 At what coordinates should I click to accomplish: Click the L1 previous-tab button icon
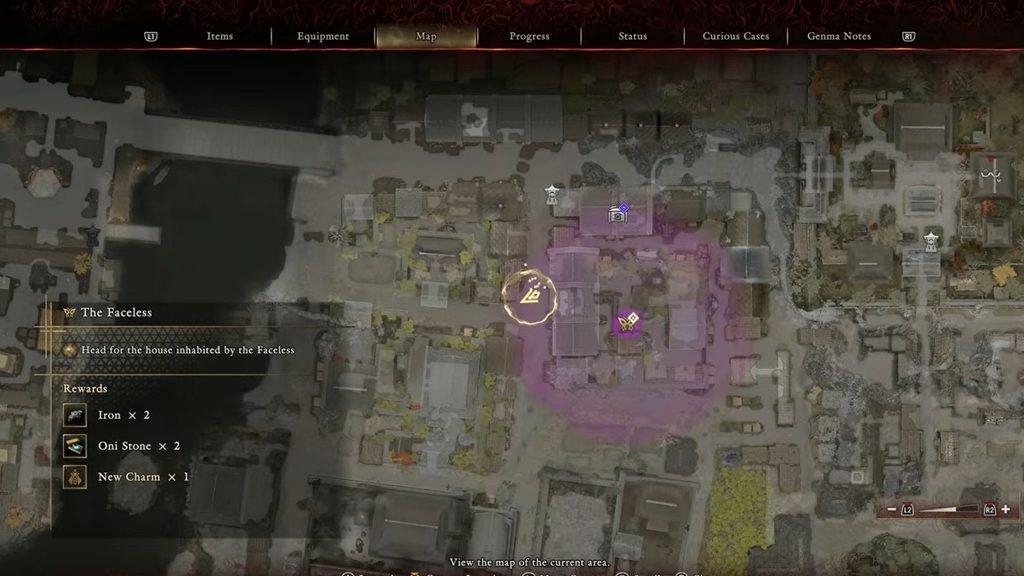[151, 37]
